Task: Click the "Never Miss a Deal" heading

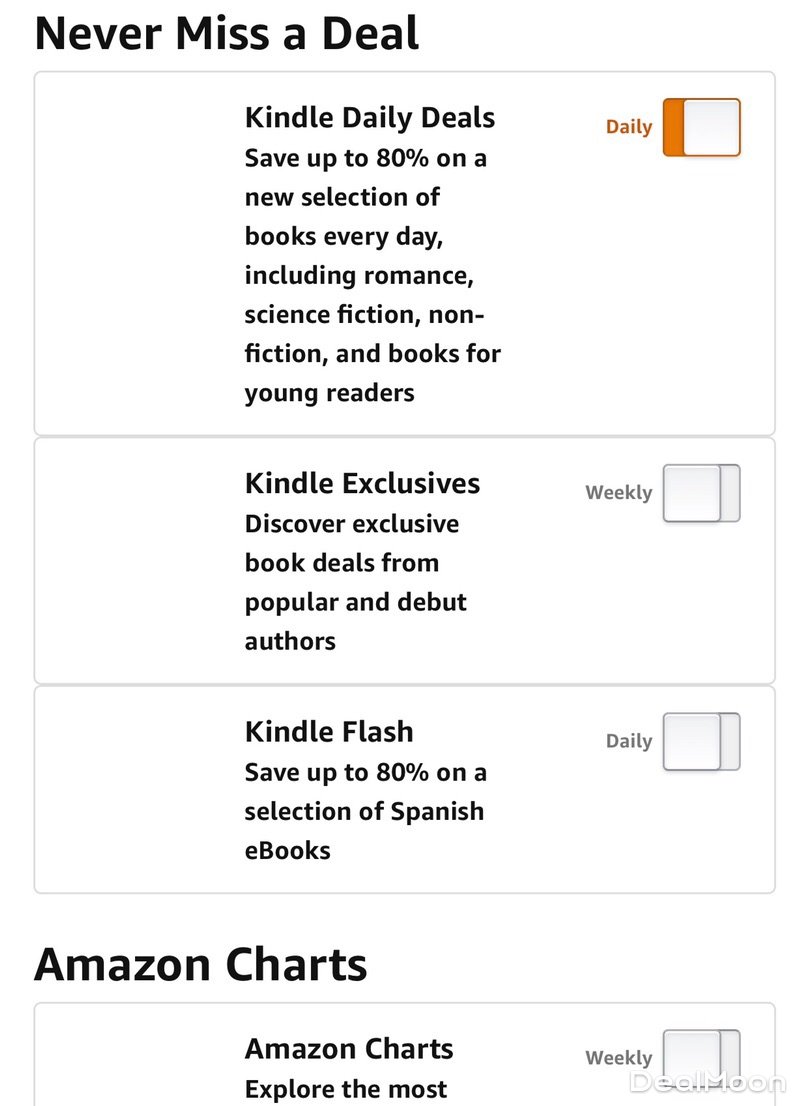Action: pyautogui.click(x=227, y=33)
